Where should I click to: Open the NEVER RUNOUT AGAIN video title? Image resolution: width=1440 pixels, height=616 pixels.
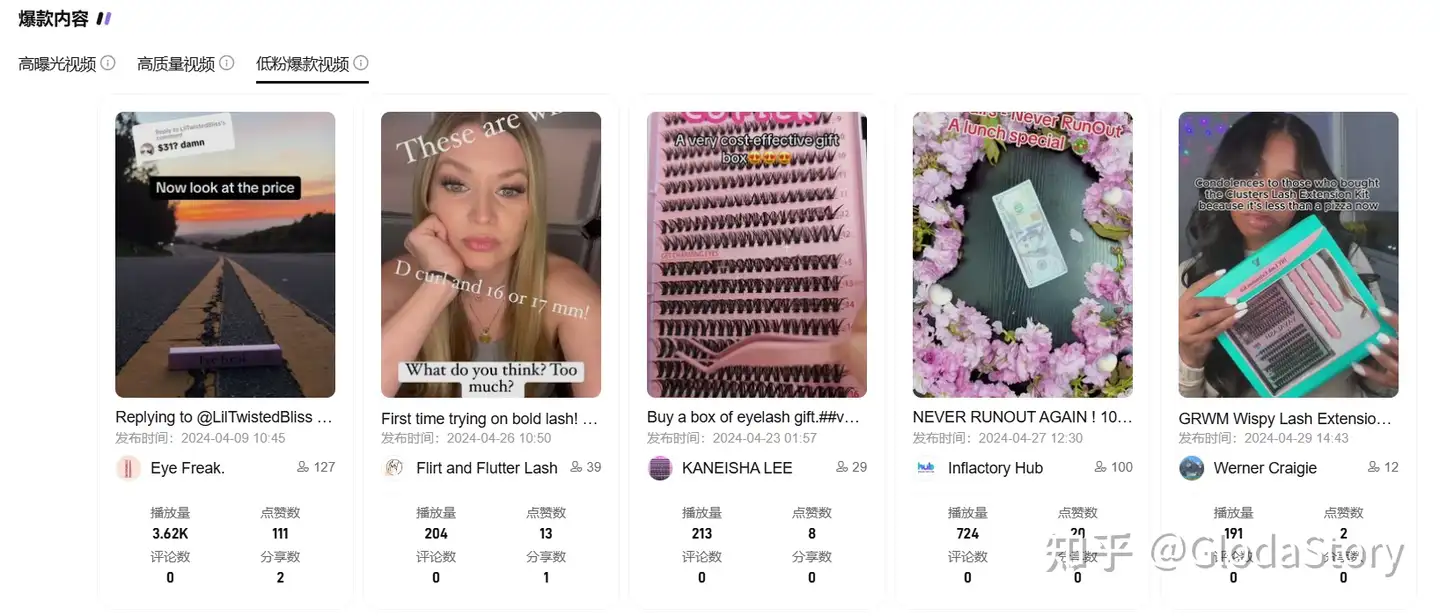coord(1023,417)
